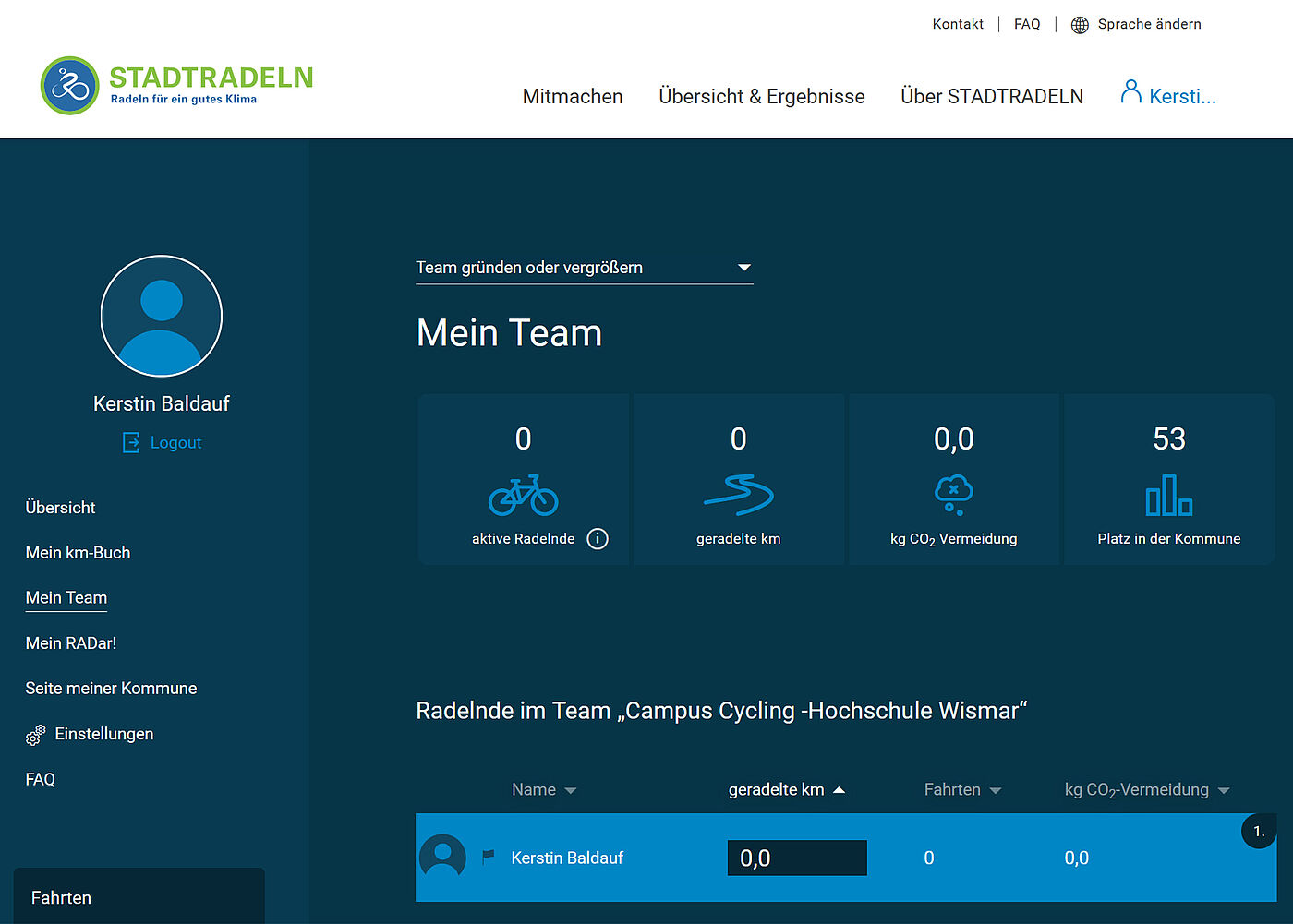This screenshot has height=924, width=1293.
Task: Click the rank badge 1. on the row
Action: (1259, 832)
